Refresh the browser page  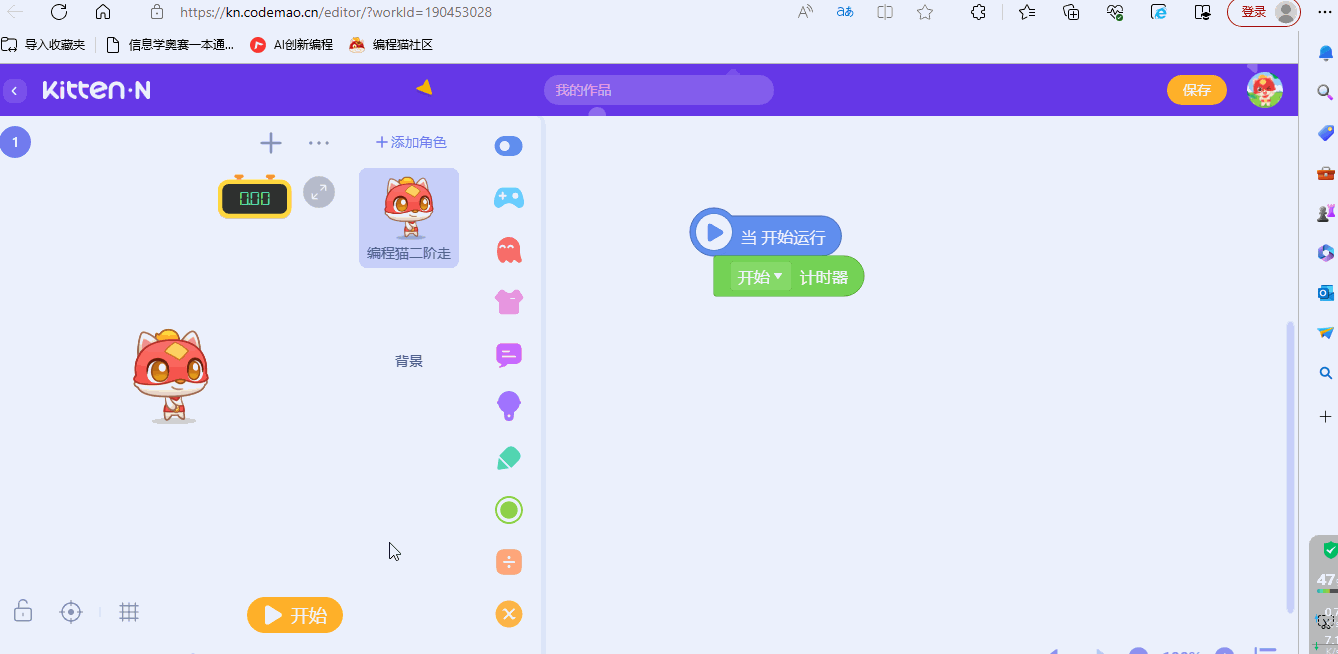coord(59,12)
